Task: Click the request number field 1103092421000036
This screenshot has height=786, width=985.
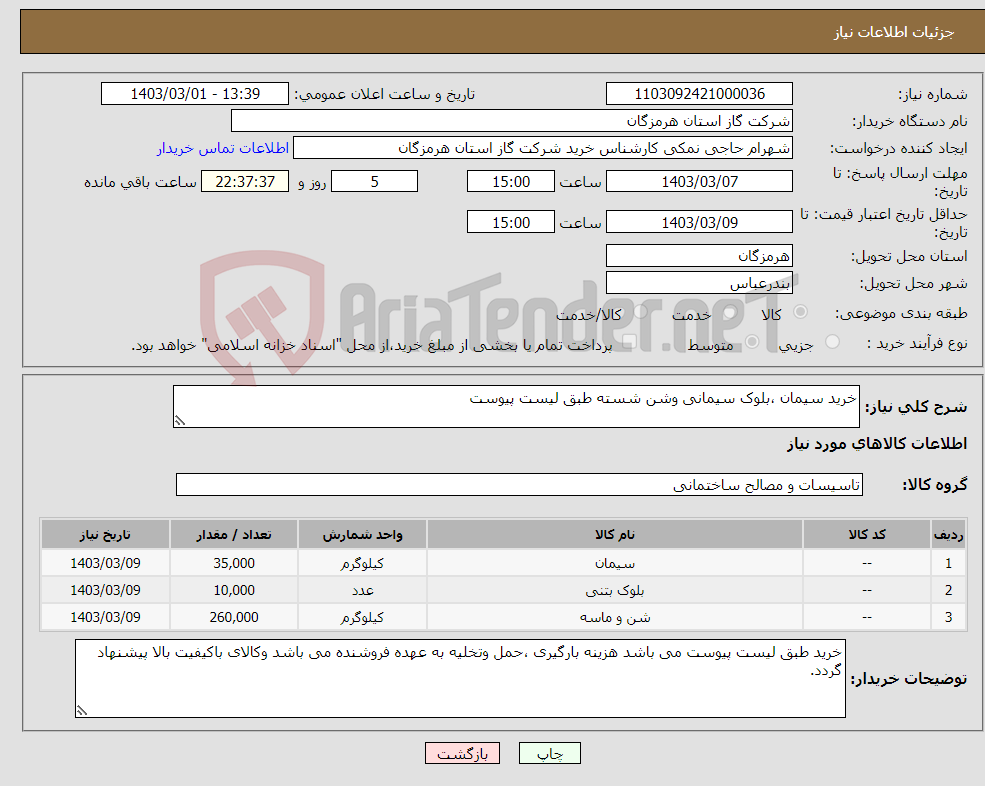Action: coord(699,94)
